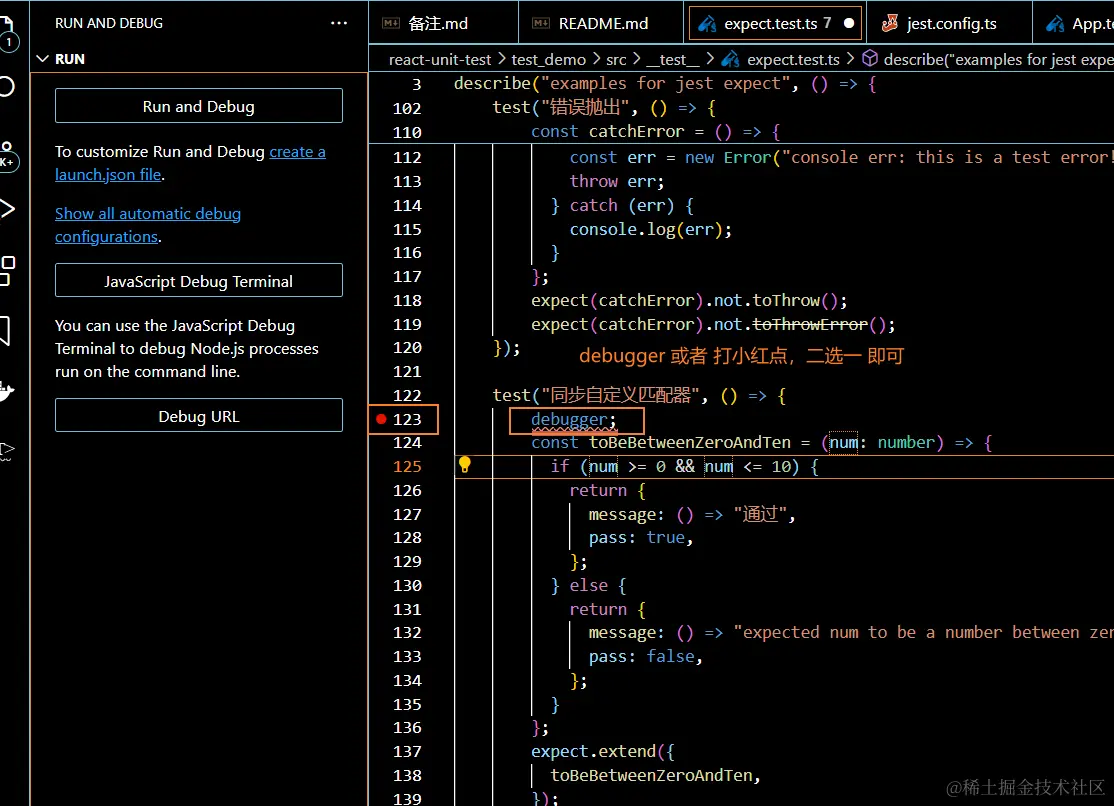1114x806 pixels.
Task: Click the Run and Debug button
Action: 199,107
